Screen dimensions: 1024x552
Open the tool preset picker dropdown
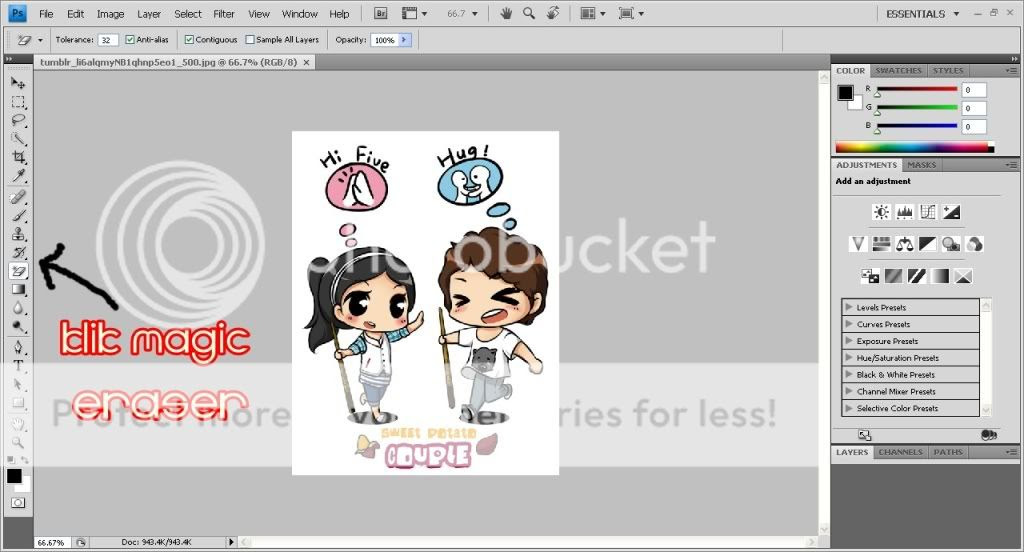40,40
